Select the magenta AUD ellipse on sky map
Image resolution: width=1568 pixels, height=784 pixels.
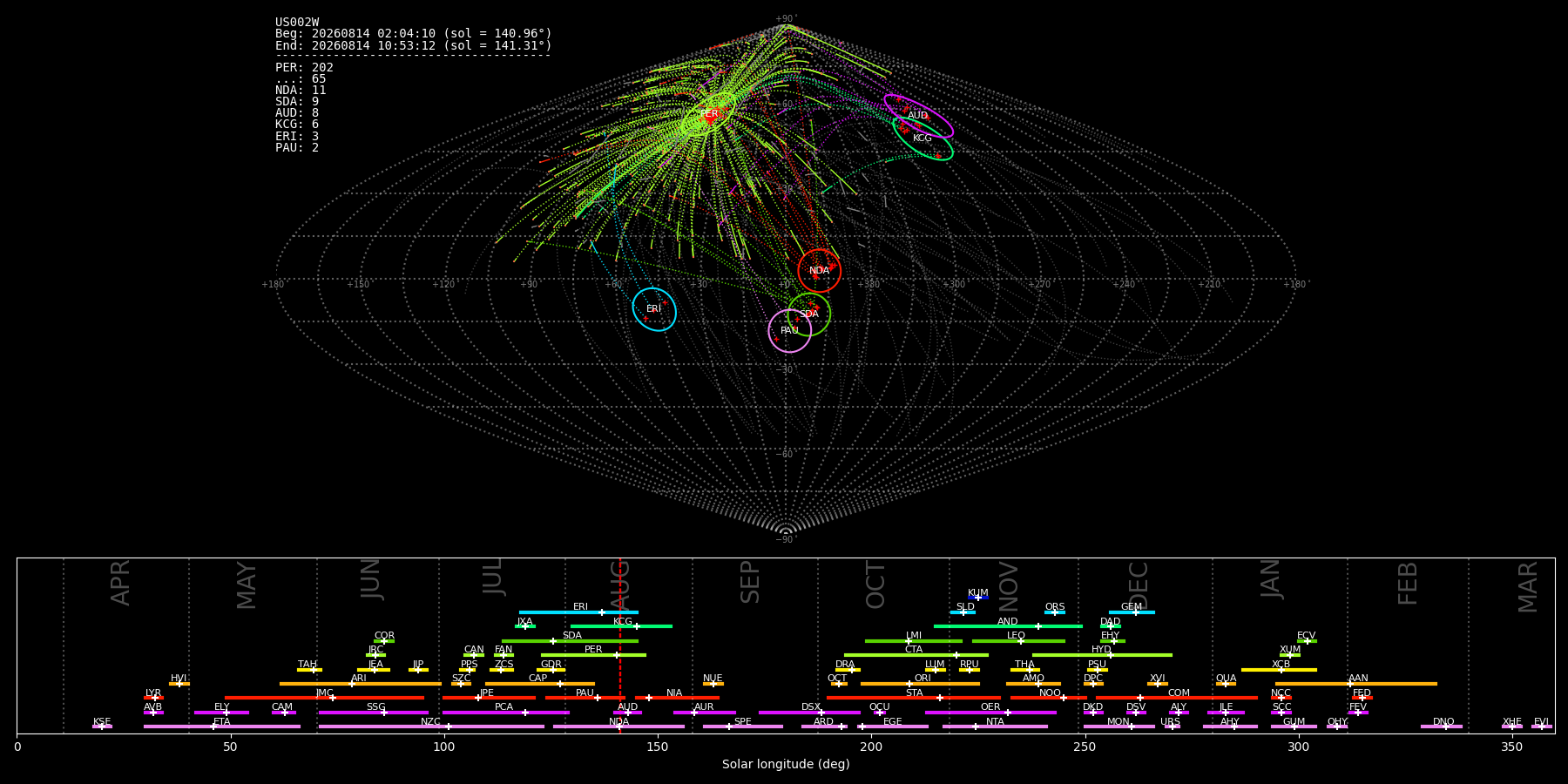(918, 116)
